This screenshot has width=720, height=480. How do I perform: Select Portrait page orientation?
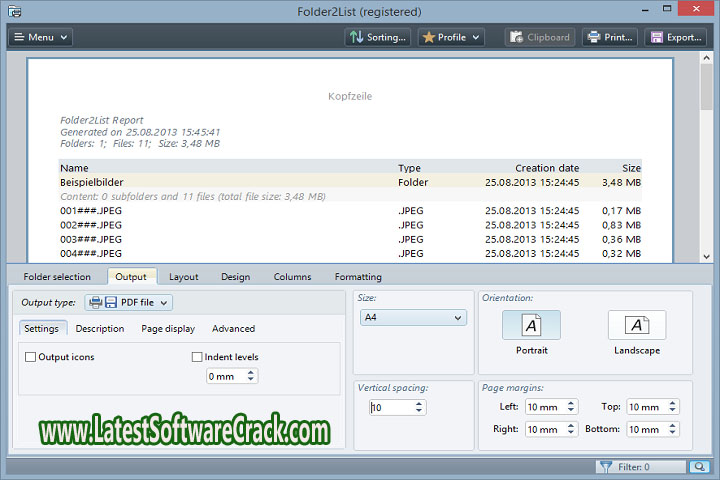531,331
